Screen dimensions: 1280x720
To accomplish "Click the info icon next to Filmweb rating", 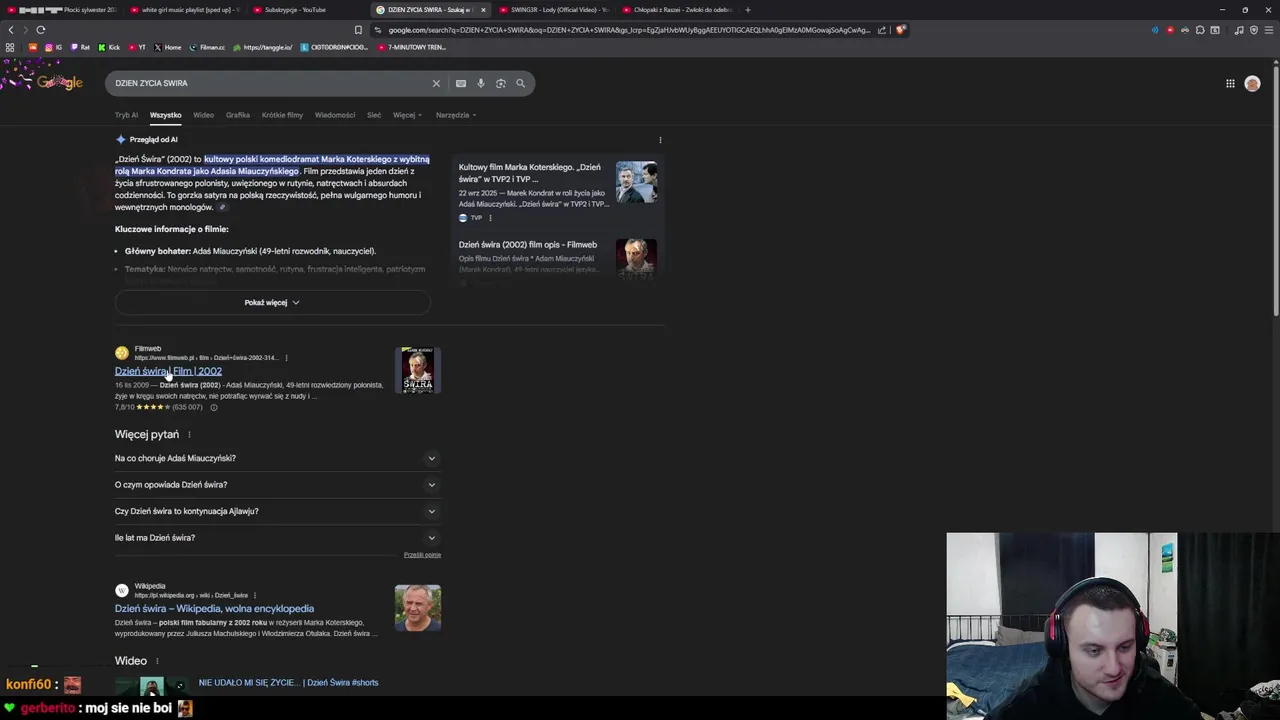I will click(213, 408).
